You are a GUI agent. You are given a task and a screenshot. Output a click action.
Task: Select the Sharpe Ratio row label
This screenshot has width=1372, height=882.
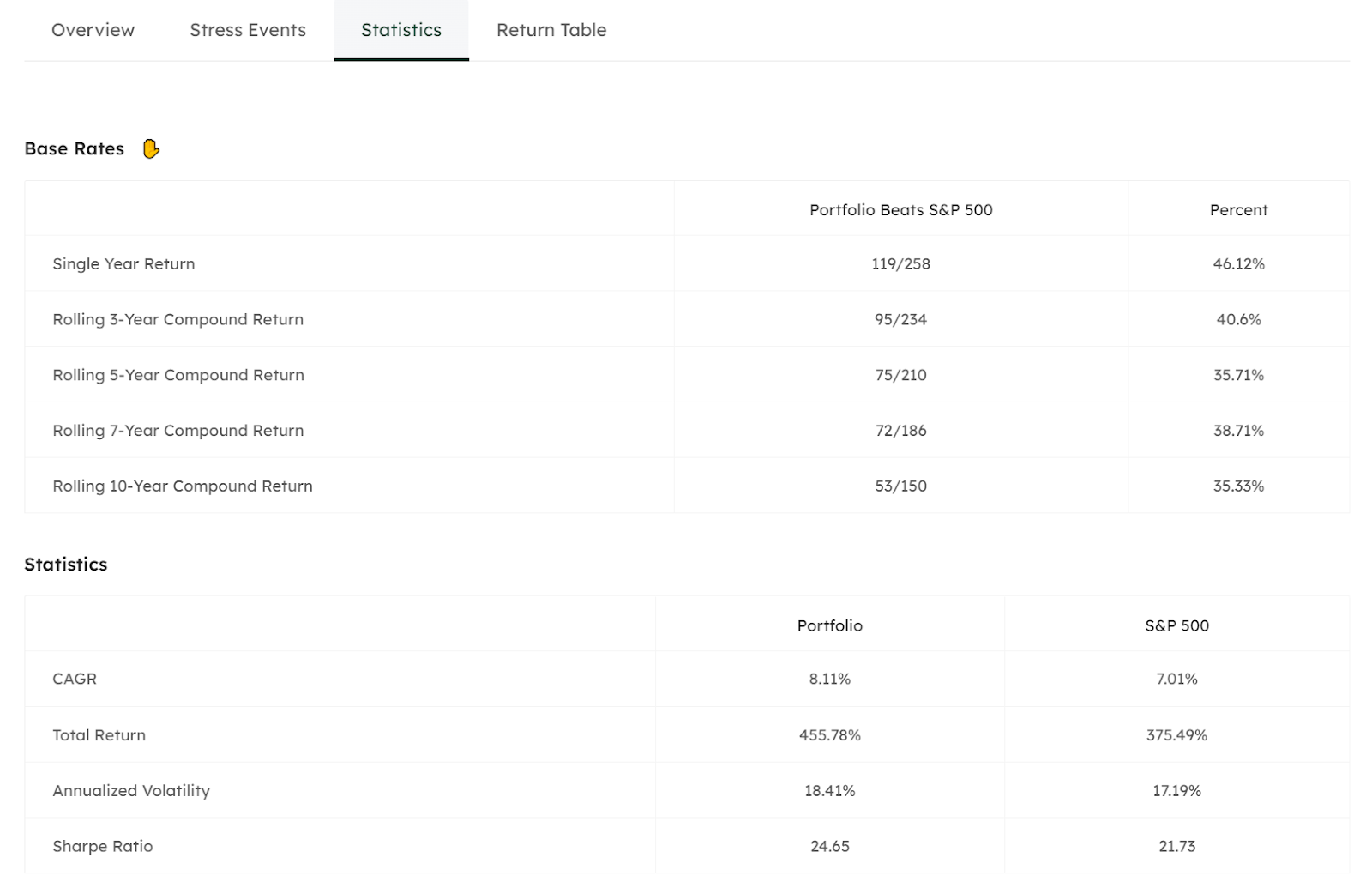103,847
